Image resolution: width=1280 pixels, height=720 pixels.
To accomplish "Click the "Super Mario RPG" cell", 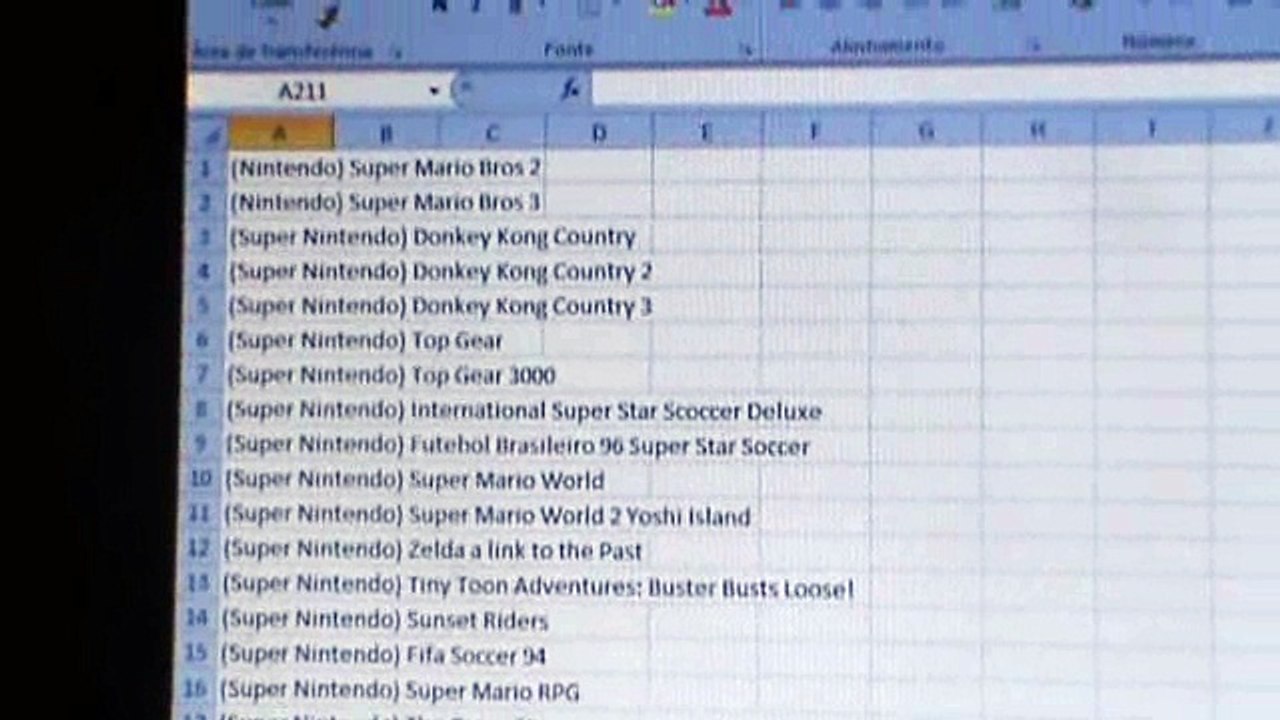I will click(x=399, y=691).
